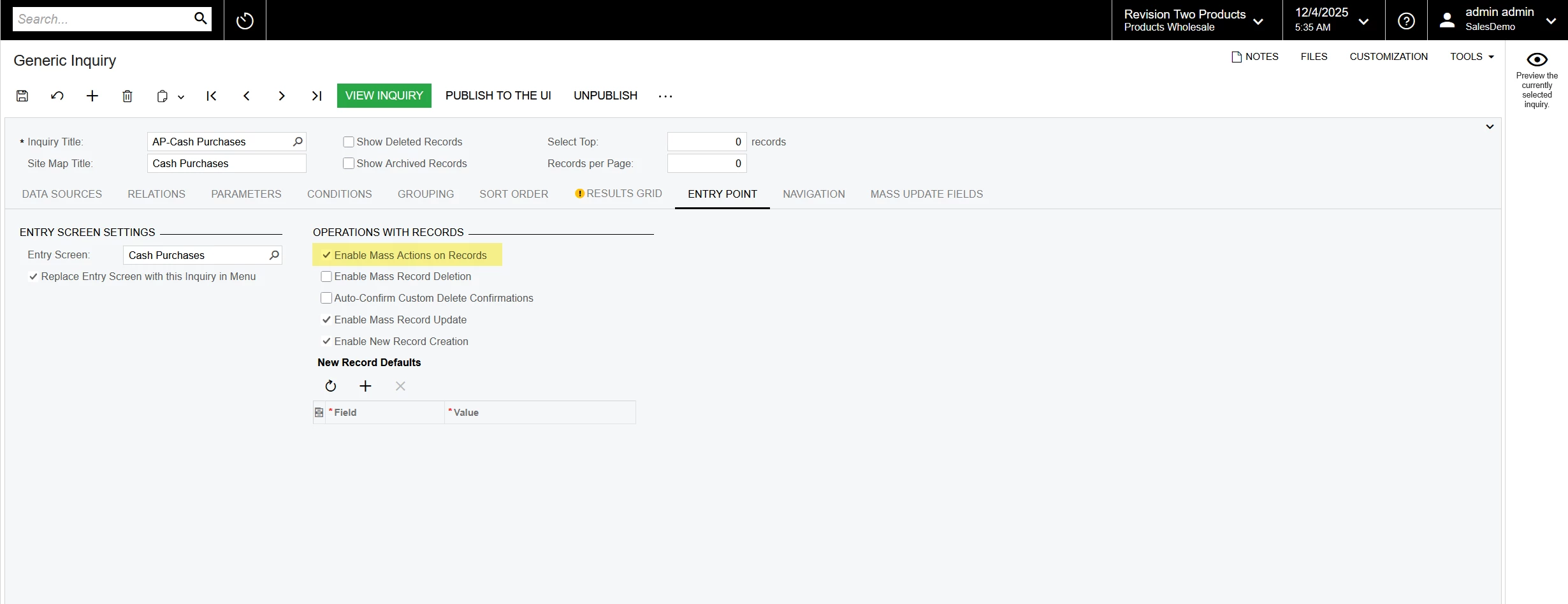Click the search magnifier icon

[200, 18]
